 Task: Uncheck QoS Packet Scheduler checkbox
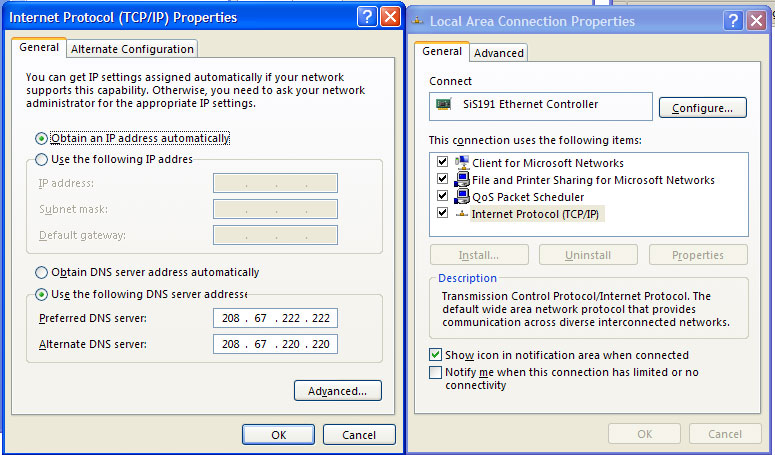(442, 196)
